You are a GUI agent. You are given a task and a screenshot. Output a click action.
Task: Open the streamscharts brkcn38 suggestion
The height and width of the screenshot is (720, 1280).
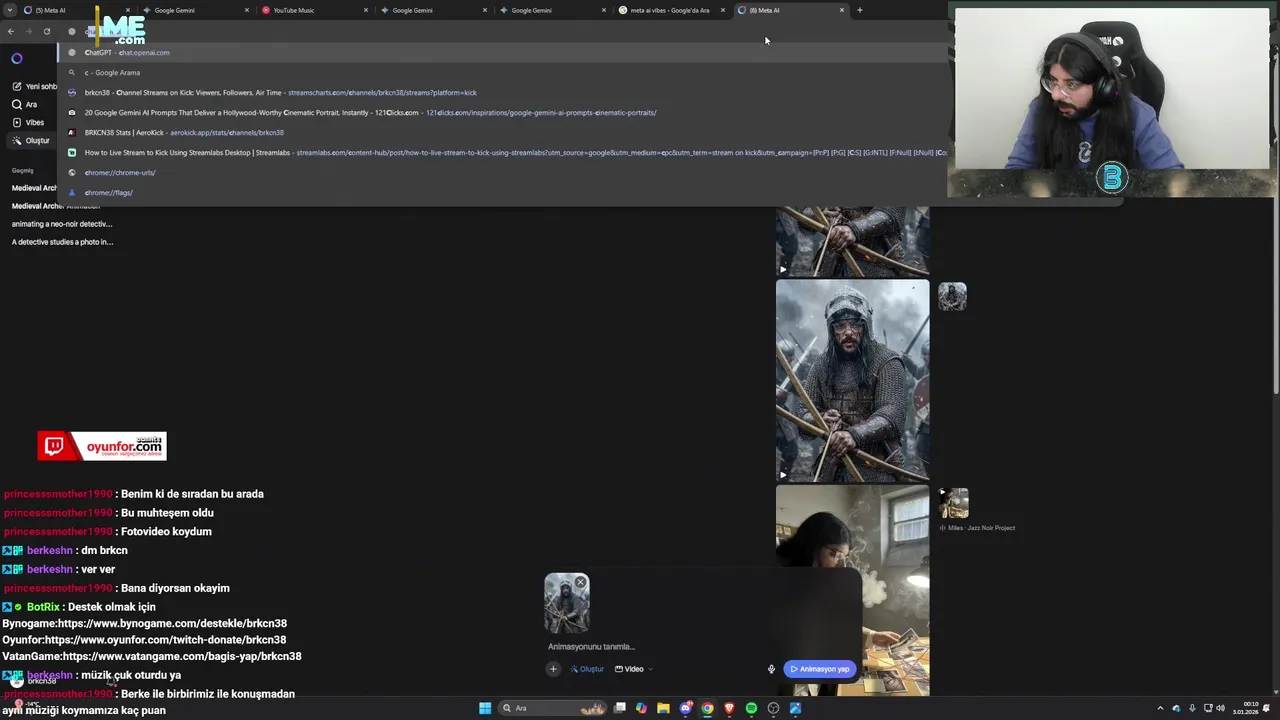click(502, 92)
